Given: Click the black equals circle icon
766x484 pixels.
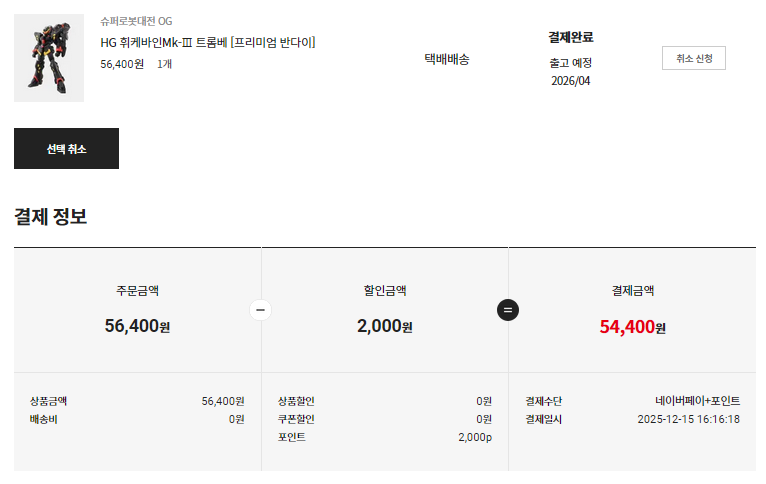Looking at the screenshot, I should coord(508,310).
